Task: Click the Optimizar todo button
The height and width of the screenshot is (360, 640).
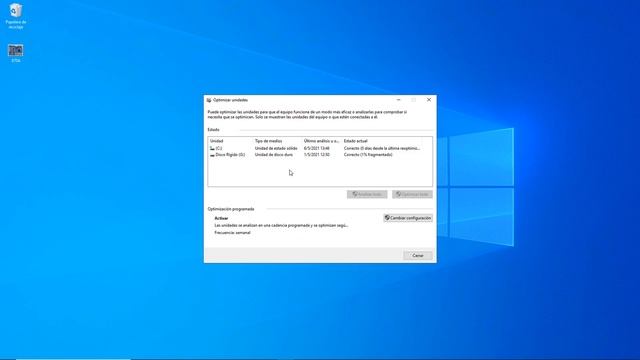Action: (x=412, y=194)
